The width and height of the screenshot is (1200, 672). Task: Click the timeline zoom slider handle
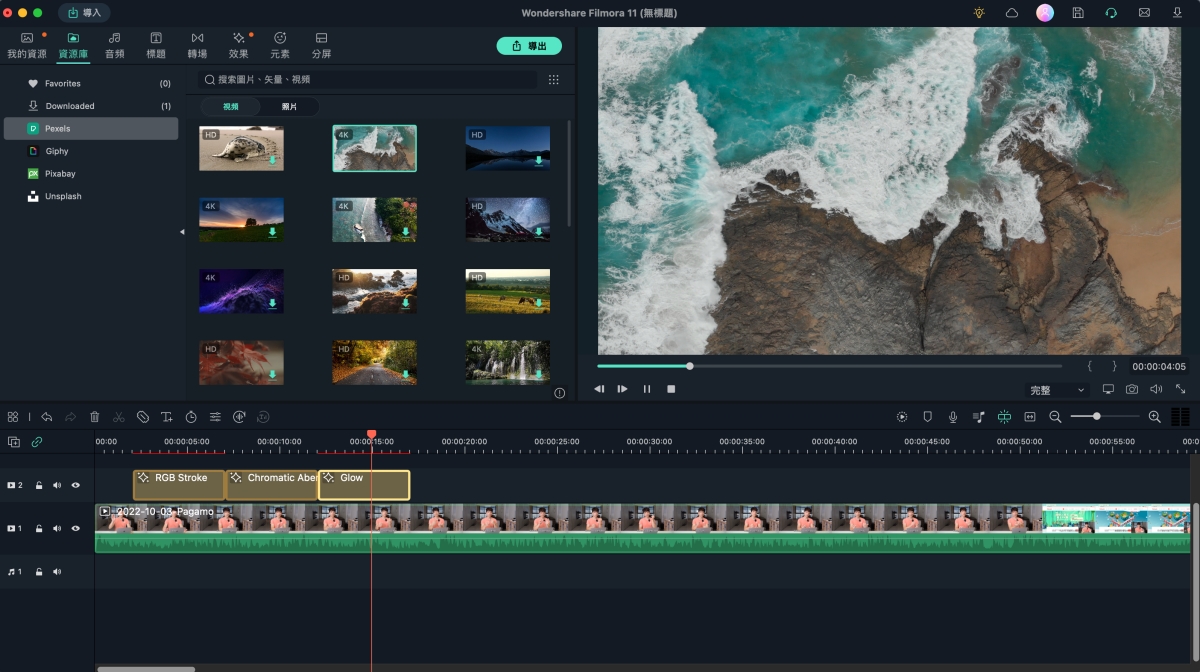pyautogui.click(x=1097, y=416)
